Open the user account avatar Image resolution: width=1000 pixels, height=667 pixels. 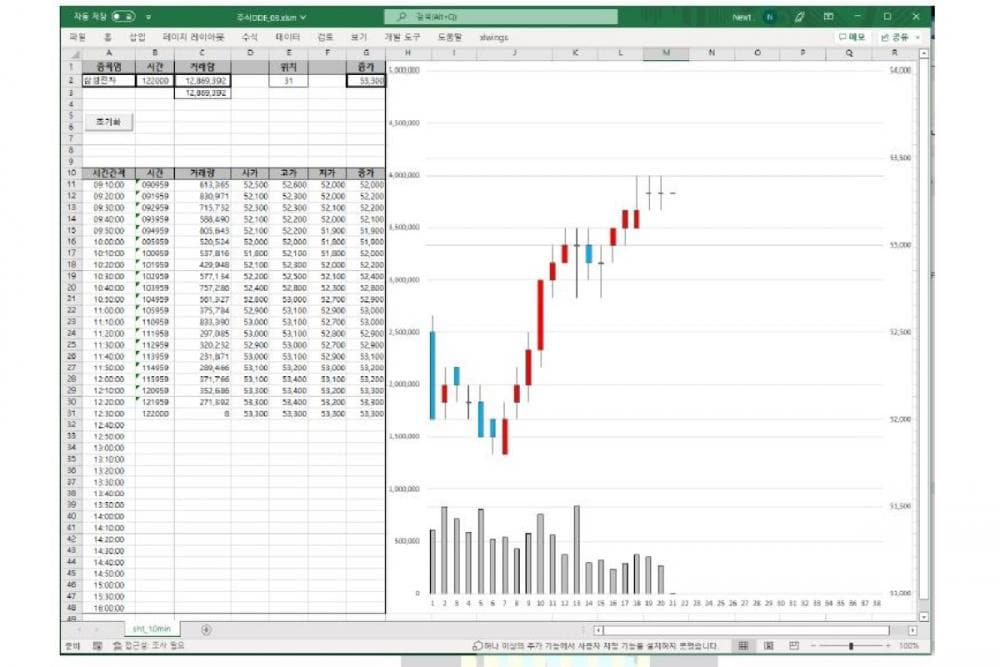pyautogui.click(x=770, y=17)
